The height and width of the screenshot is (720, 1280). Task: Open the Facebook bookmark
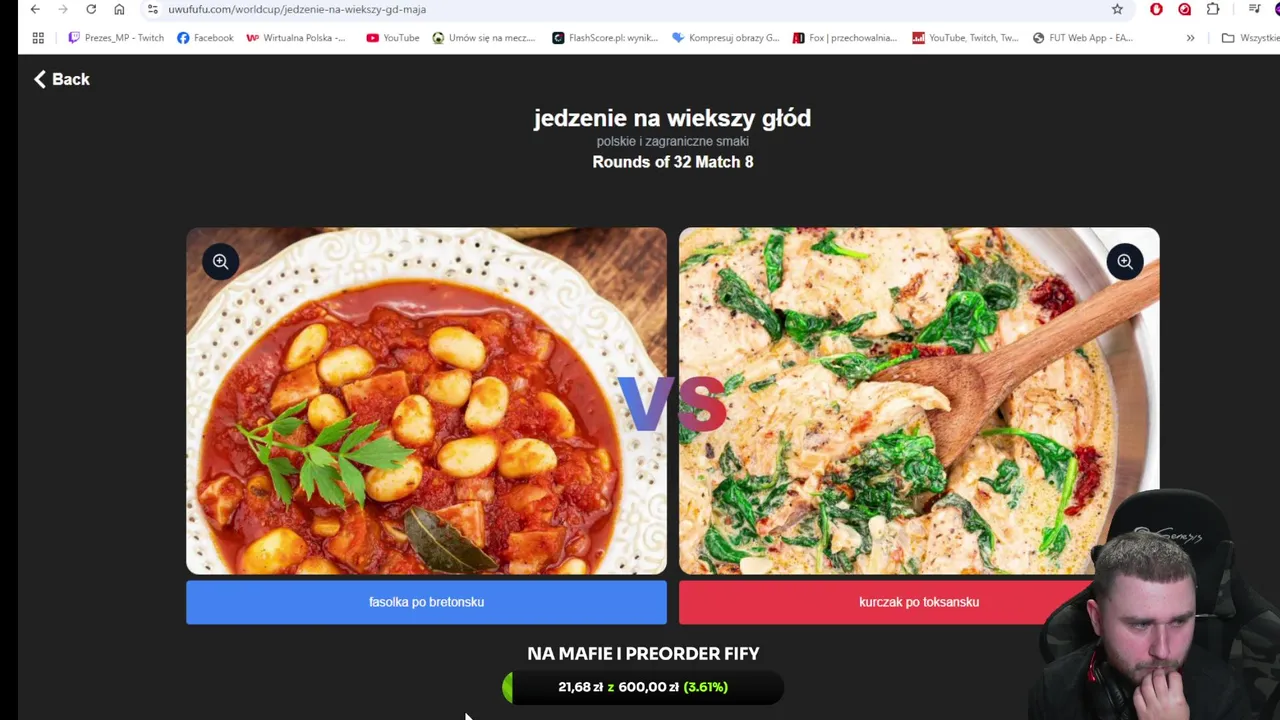click(205, 38)
